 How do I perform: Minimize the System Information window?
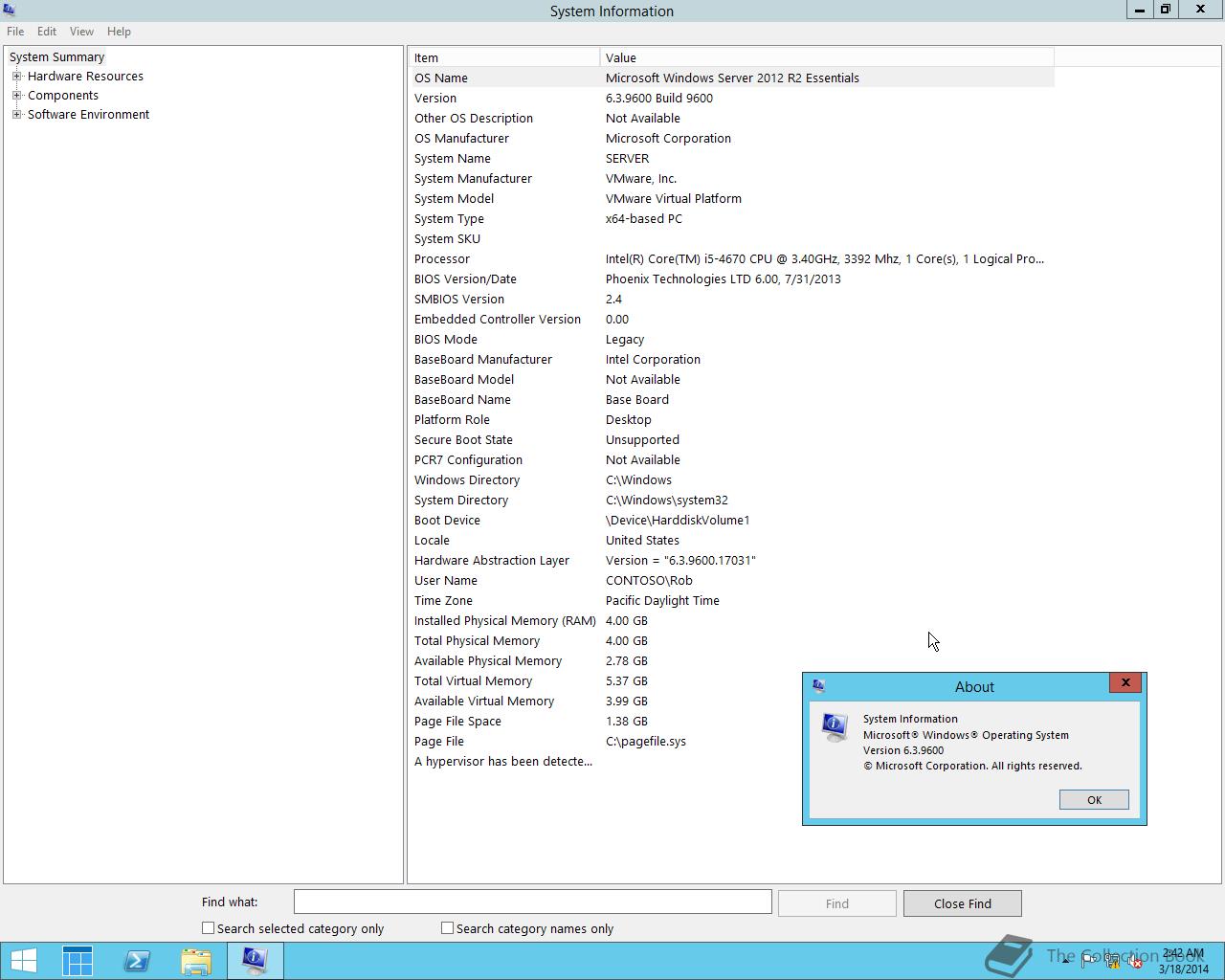[1140, 10]
